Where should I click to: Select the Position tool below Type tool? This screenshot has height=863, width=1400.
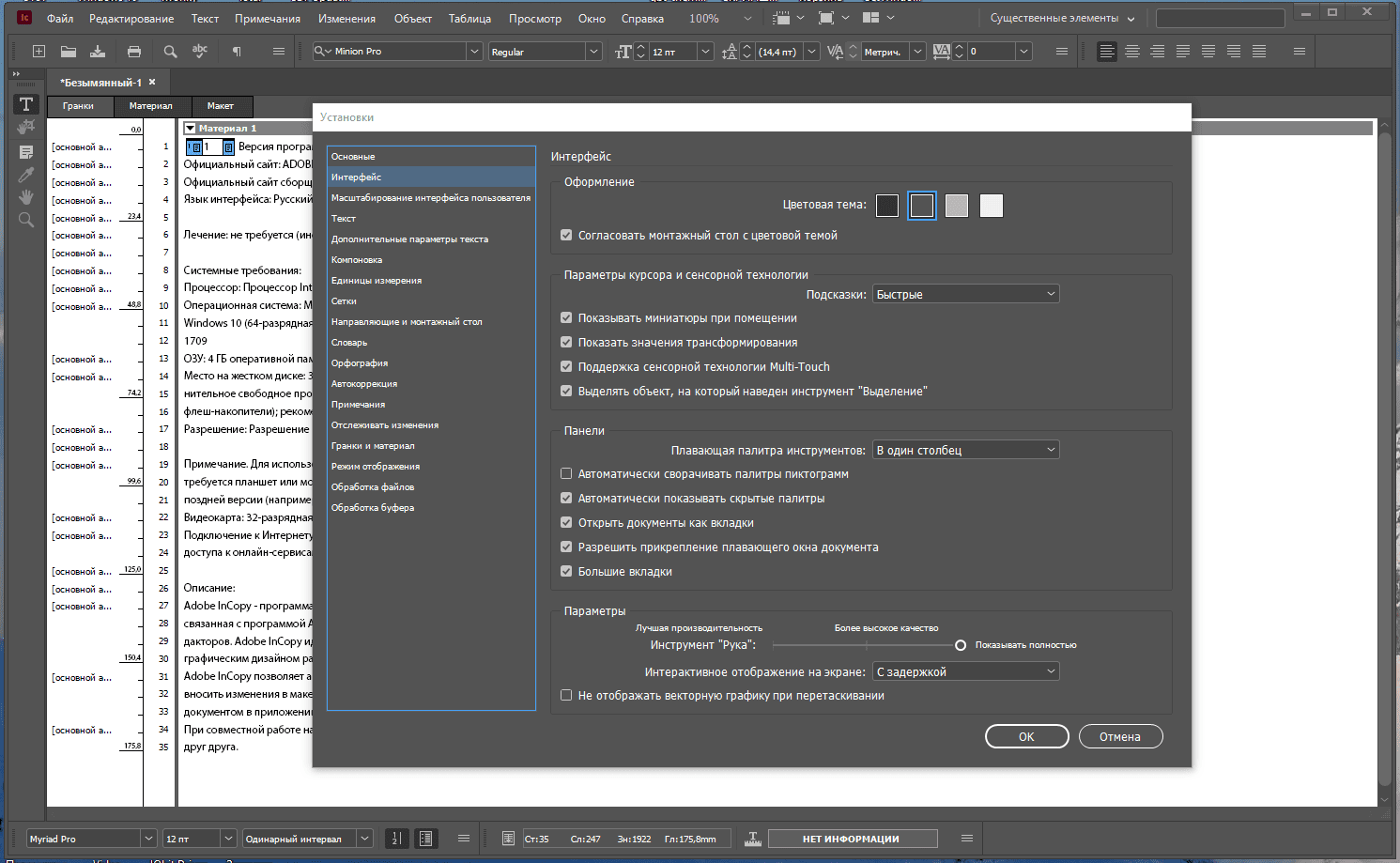coord(26,127)
